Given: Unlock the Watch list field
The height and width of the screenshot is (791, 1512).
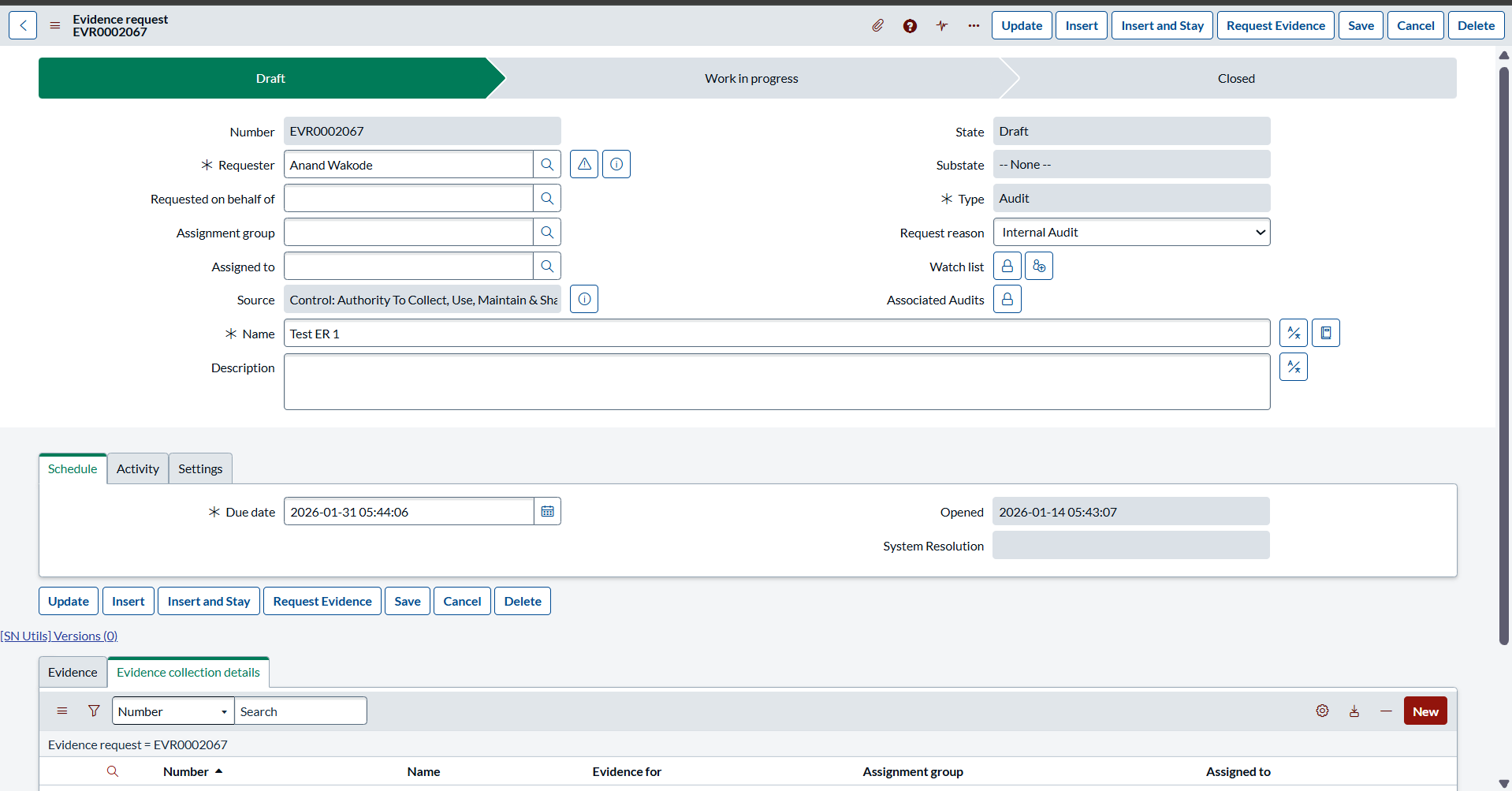Looking at the screenshot, I should (x=1007, y=267).
